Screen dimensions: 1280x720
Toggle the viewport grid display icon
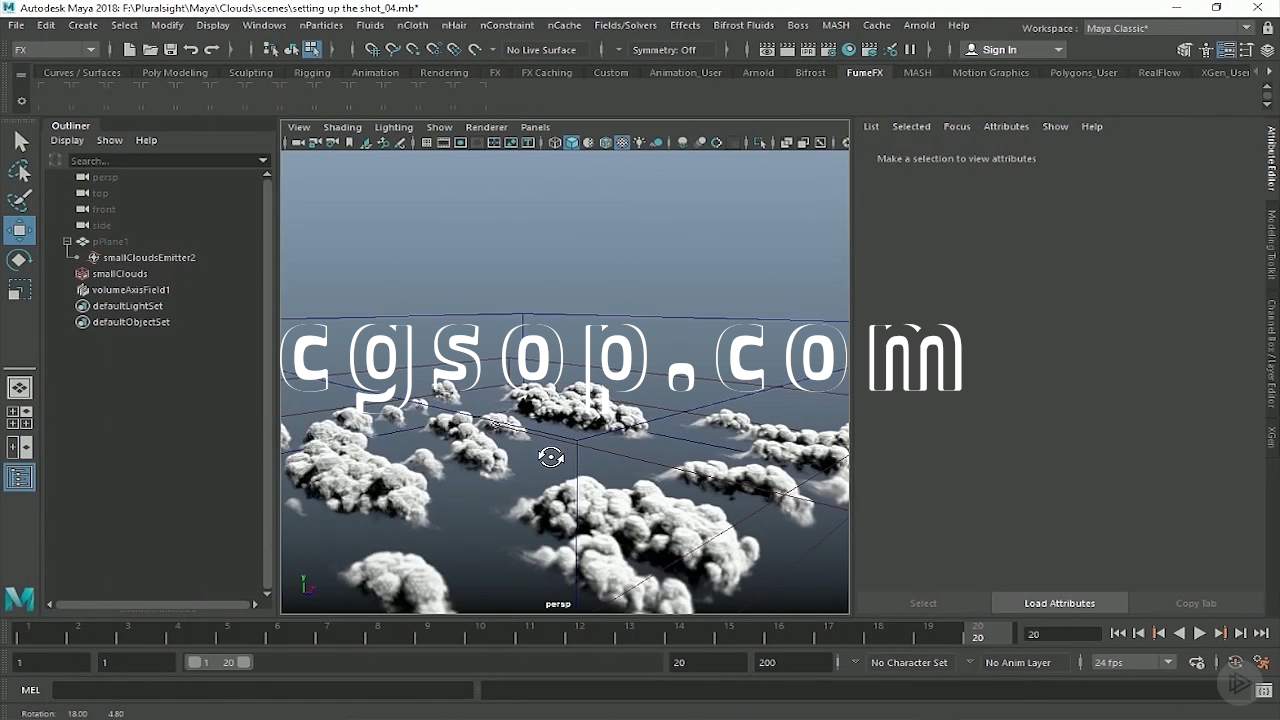(427, 143)
